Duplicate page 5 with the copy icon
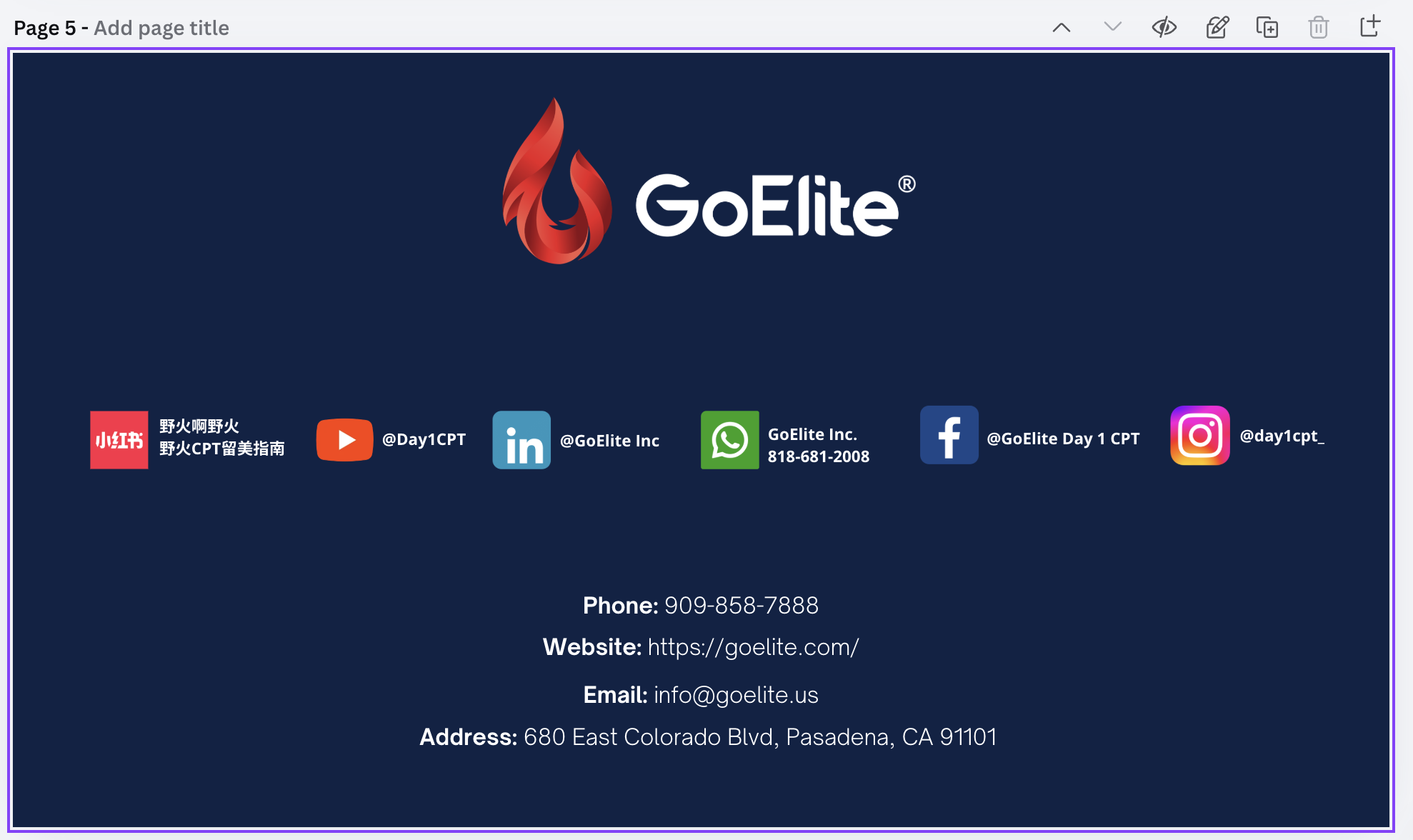This screenshot has height=840, width=1413. point(1267,28)
